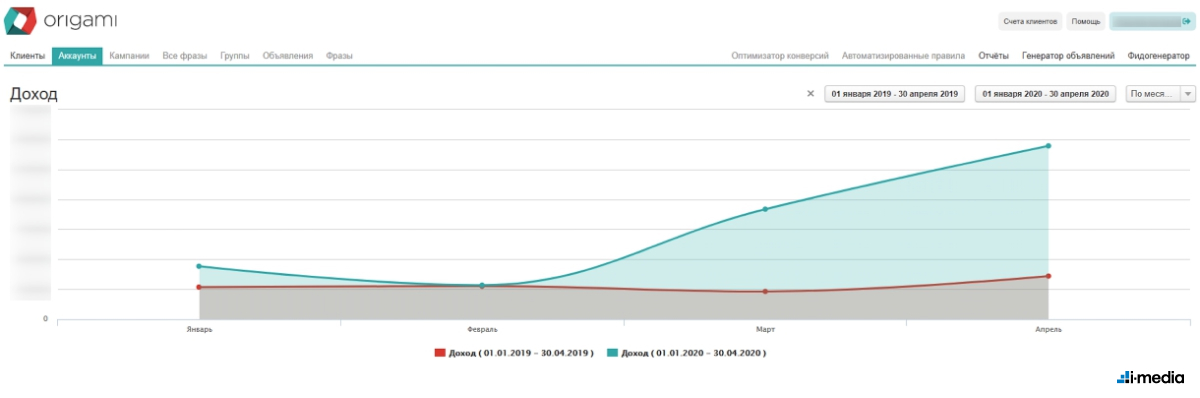
Task: Open Автоматизированные правила
Action: (903, 56)
